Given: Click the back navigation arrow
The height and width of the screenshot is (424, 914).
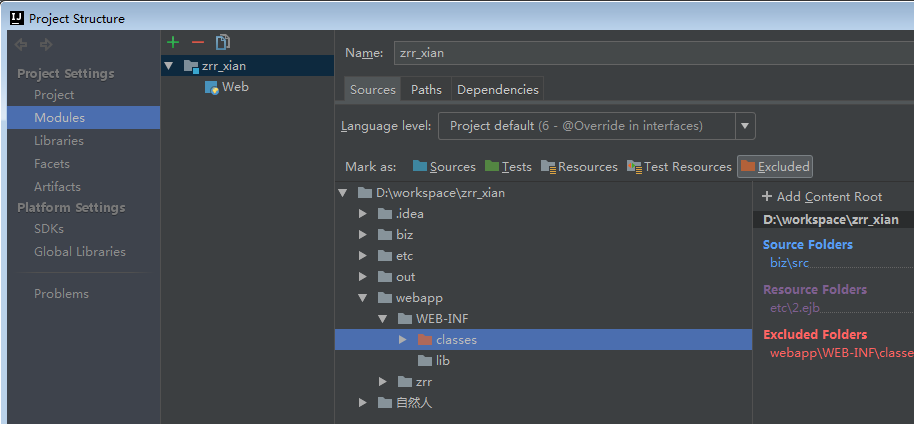Looking at the screenshot, I should 21,44.
